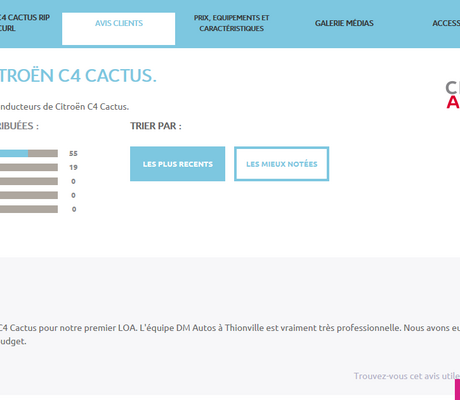Select the third rating bar showing zero

tap(29, 181)
